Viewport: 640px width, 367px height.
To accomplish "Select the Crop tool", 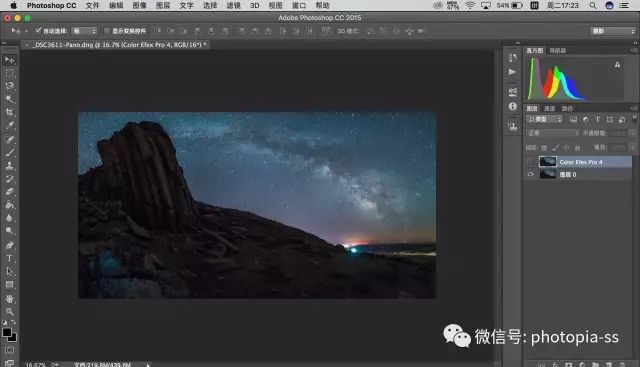I will click(9, 112).
